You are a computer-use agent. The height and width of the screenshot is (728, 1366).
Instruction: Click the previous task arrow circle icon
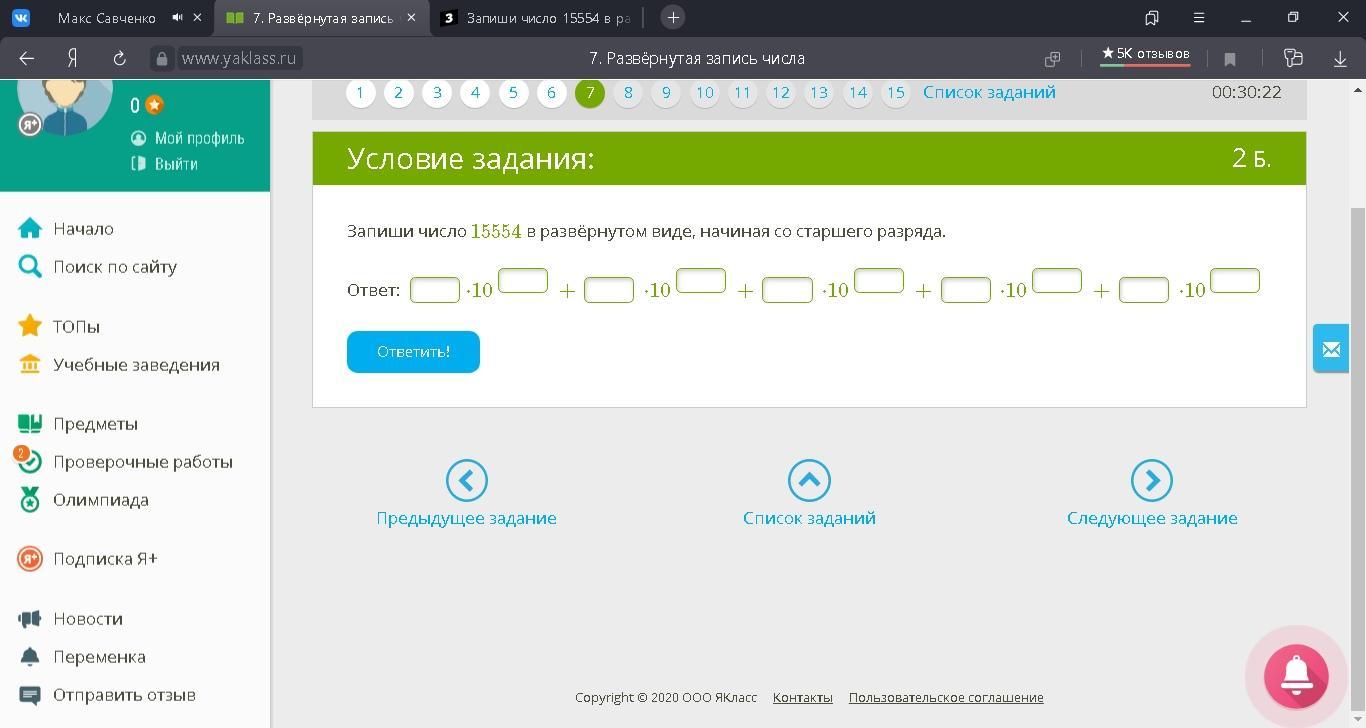pos(466,481)
